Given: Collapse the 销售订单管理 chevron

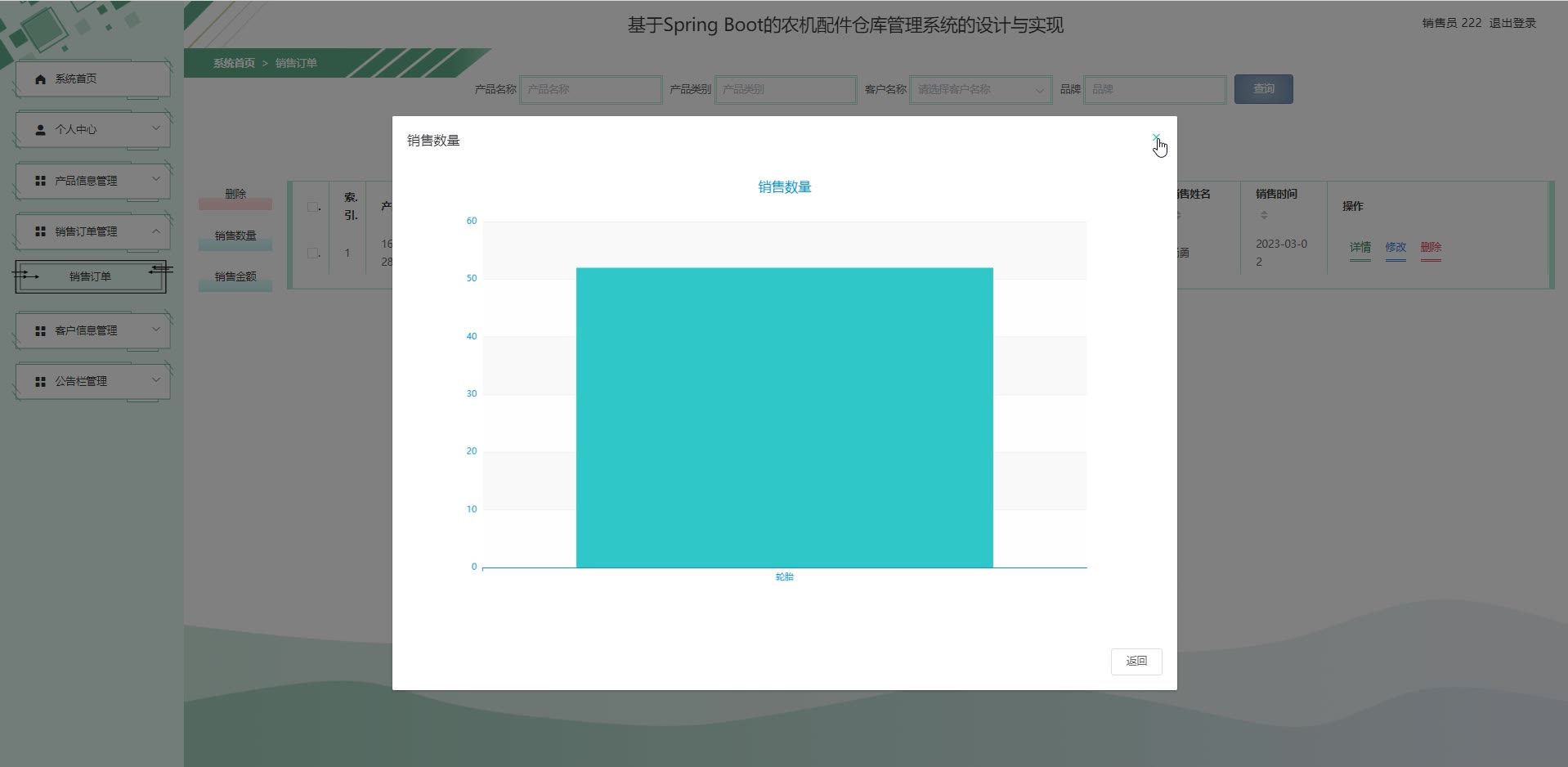Looking at the screenshot, I should point(156,231).
